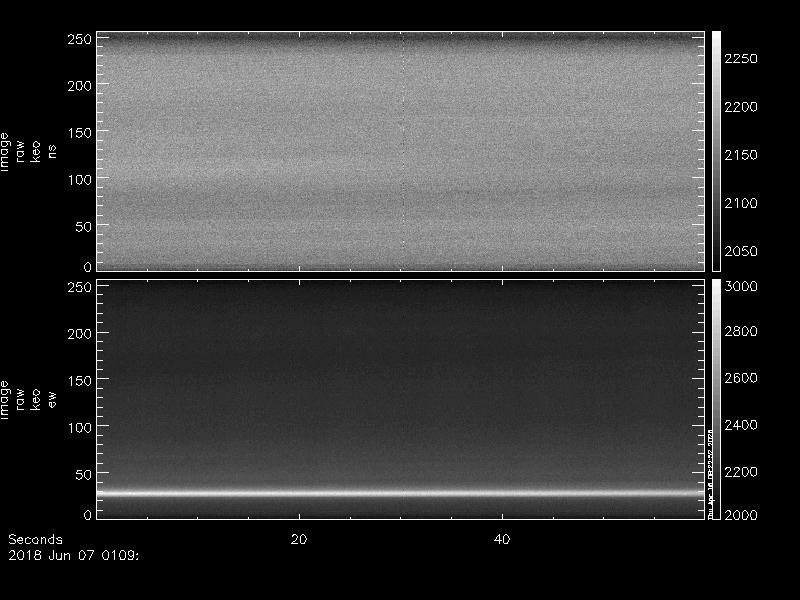The height and width of the screenshot is (600, 800).
Task: Click the 2600 value on lower colorbar
Action: coord(743,378)
